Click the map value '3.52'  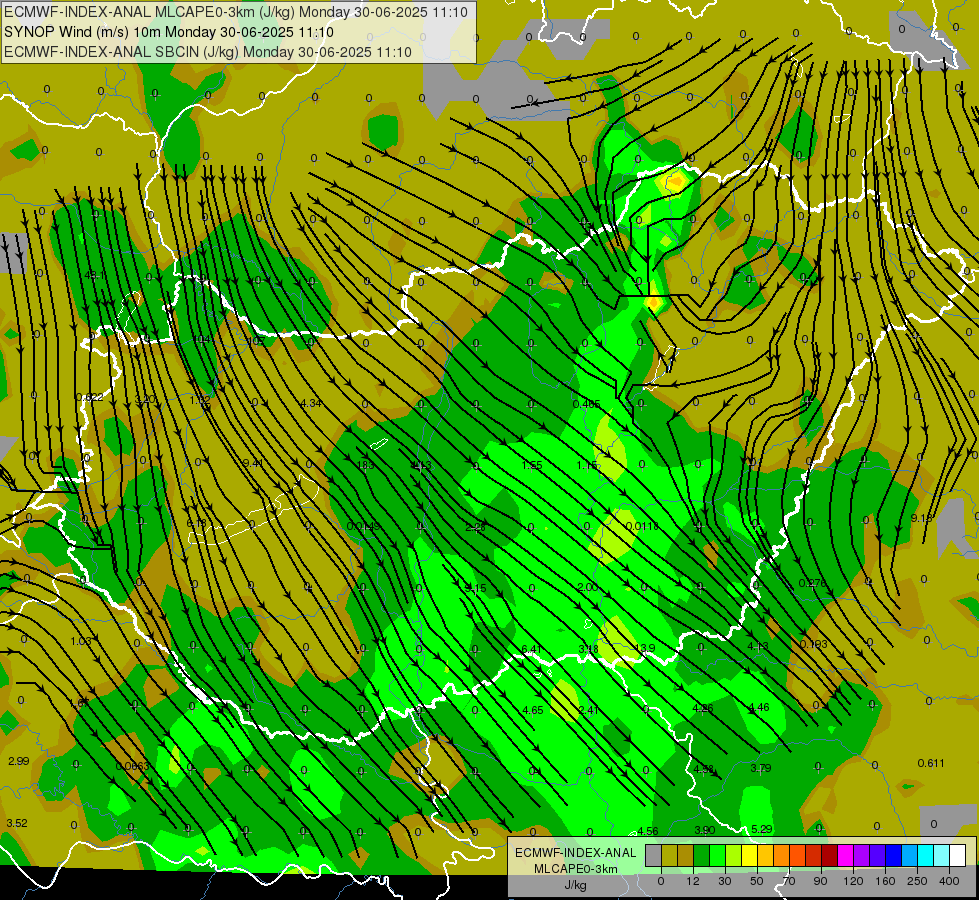pos(17,823)
